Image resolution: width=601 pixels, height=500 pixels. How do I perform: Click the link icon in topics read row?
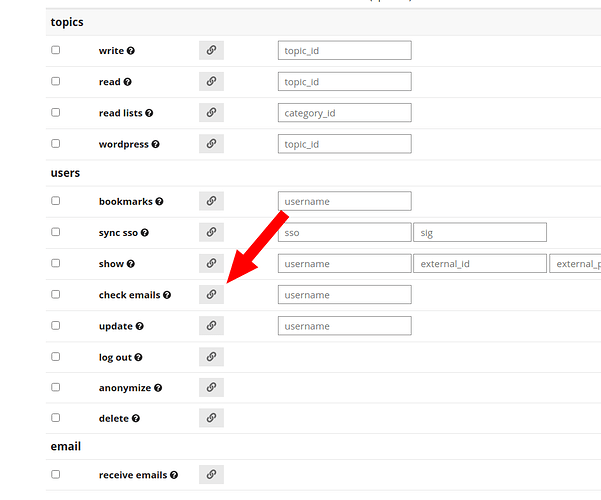(211, 81)
